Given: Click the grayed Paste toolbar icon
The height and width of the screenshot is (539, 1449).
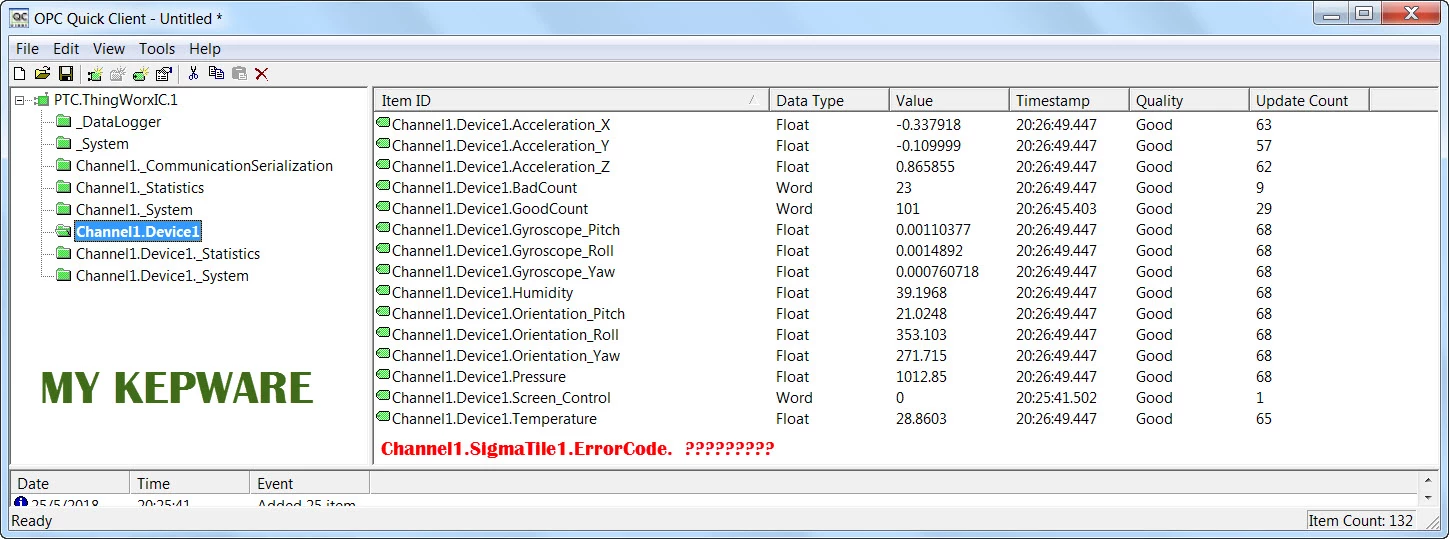Looking at the screenshot, I should [239, 73].
